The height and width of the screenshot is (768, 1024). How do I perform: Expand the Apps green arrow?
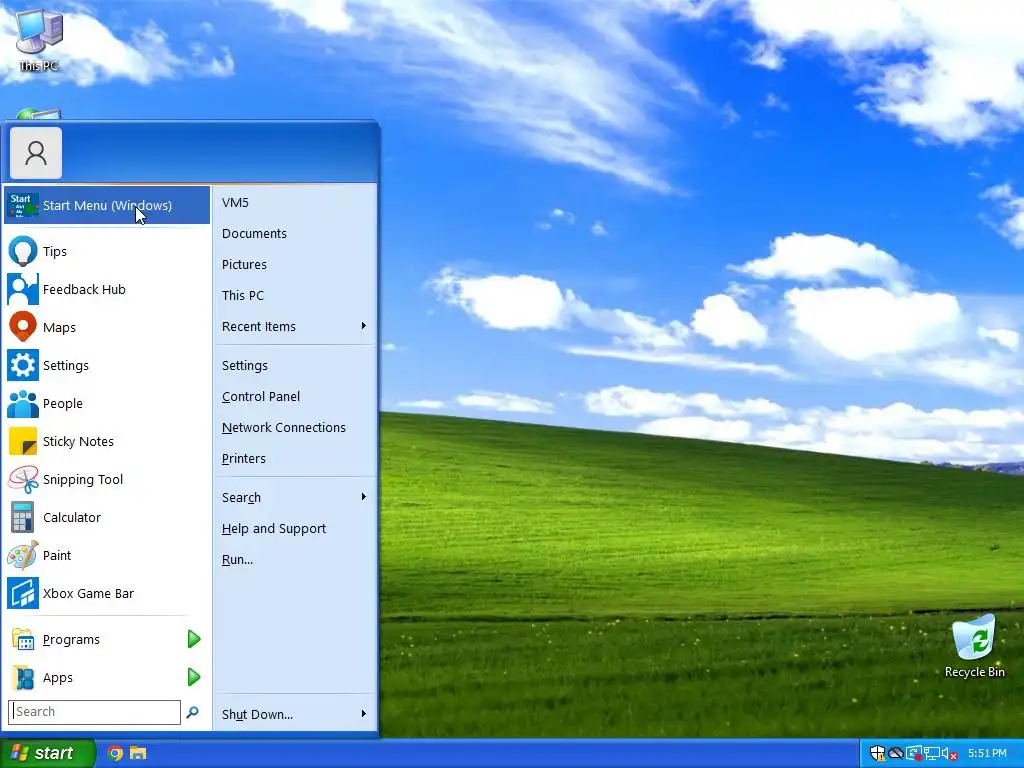click(x=193, y=677)
